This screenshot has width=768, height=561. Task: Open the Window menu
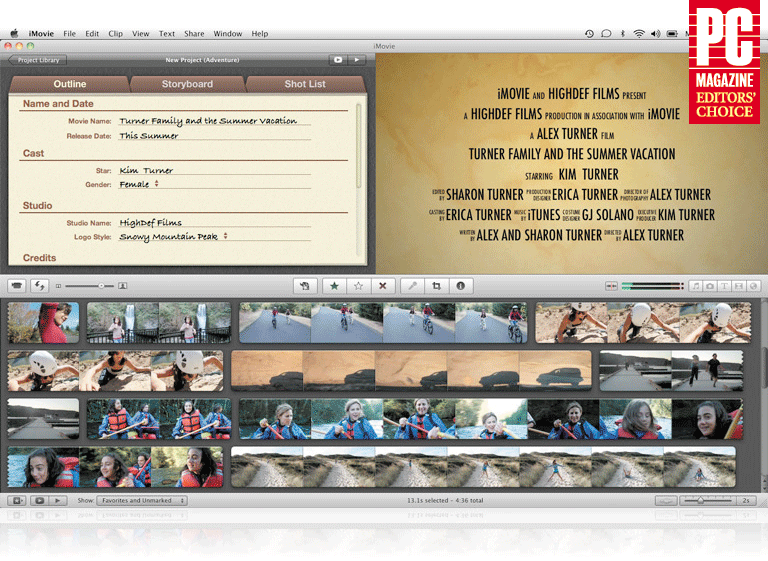pos(228,34)
